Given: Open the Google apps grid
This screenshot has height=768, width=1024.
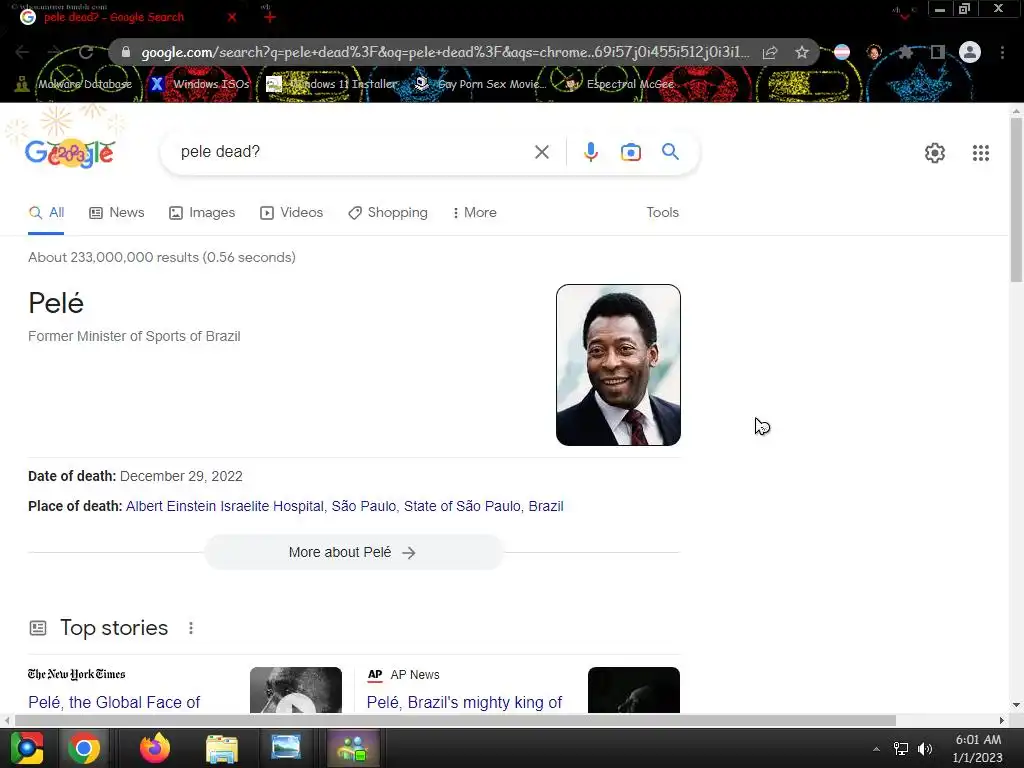Looking at the screenshot, I should click(980, 153).
